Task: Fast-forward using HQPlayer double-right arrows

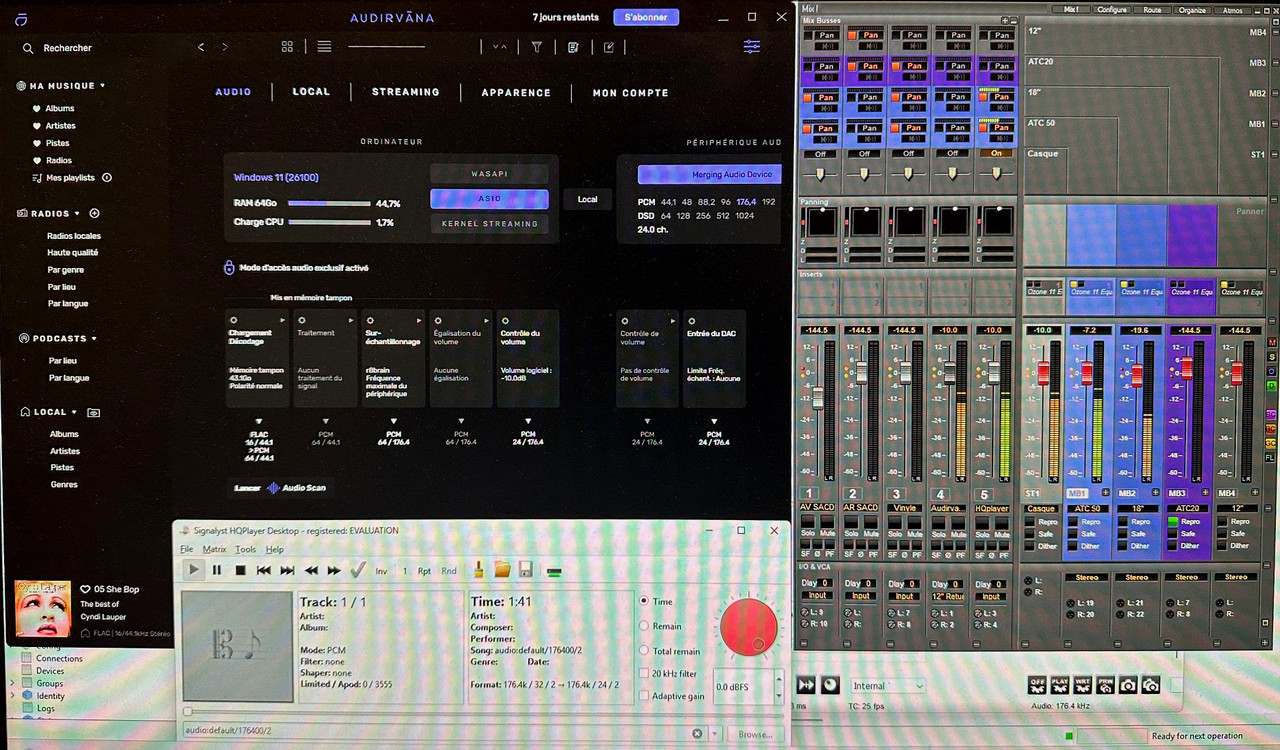Action: [334, 570]
